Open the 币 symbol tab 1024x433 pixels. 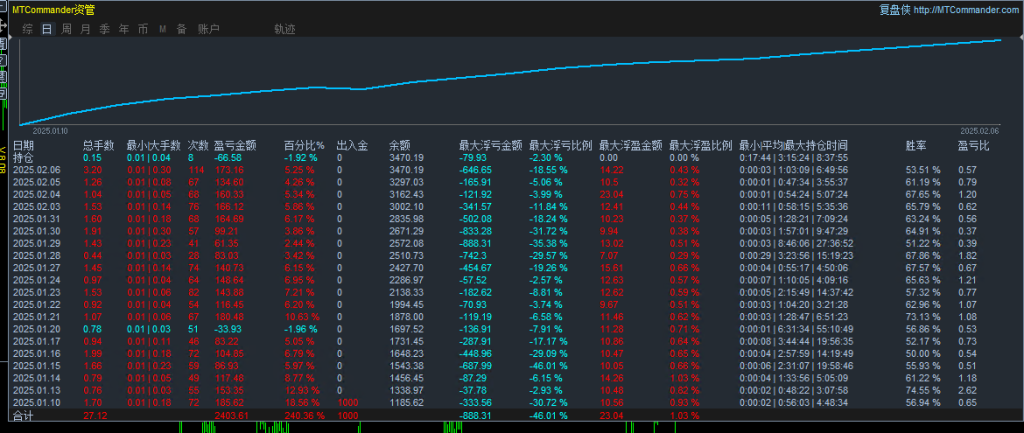point(143,29)
